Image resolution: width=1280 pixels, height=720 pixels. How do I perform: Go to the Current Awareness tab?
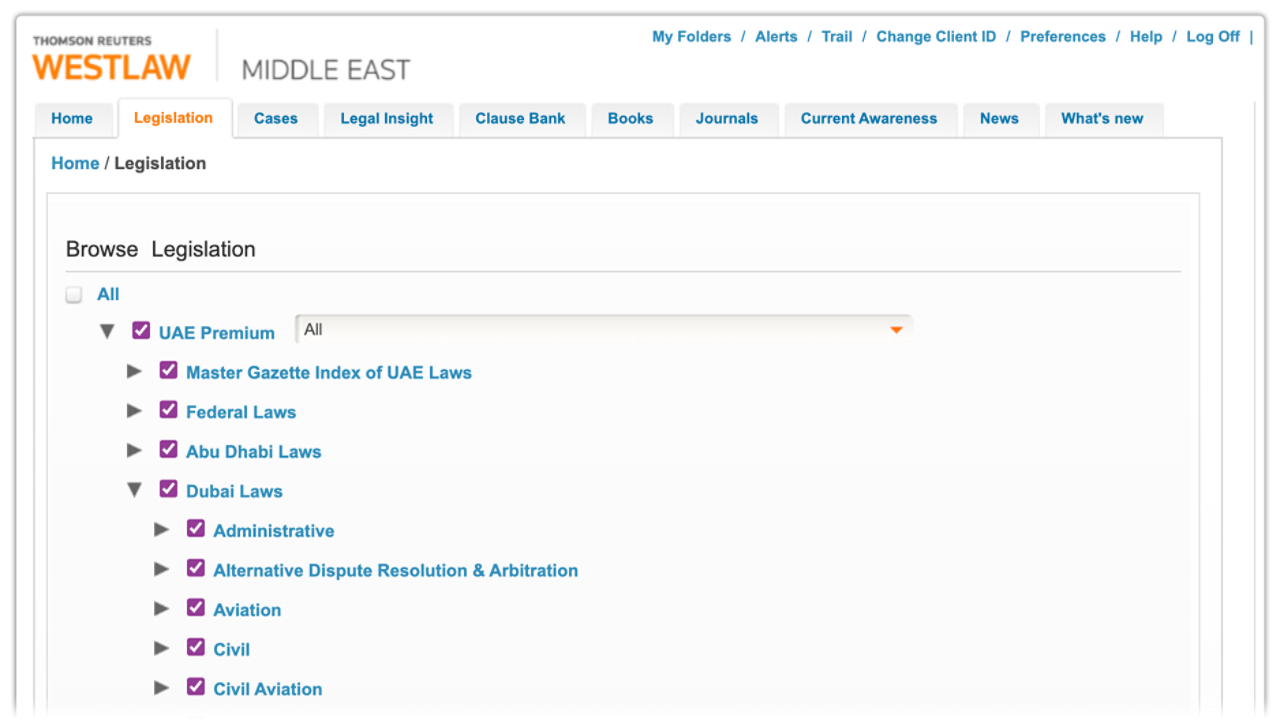click(x=868, y=119)
